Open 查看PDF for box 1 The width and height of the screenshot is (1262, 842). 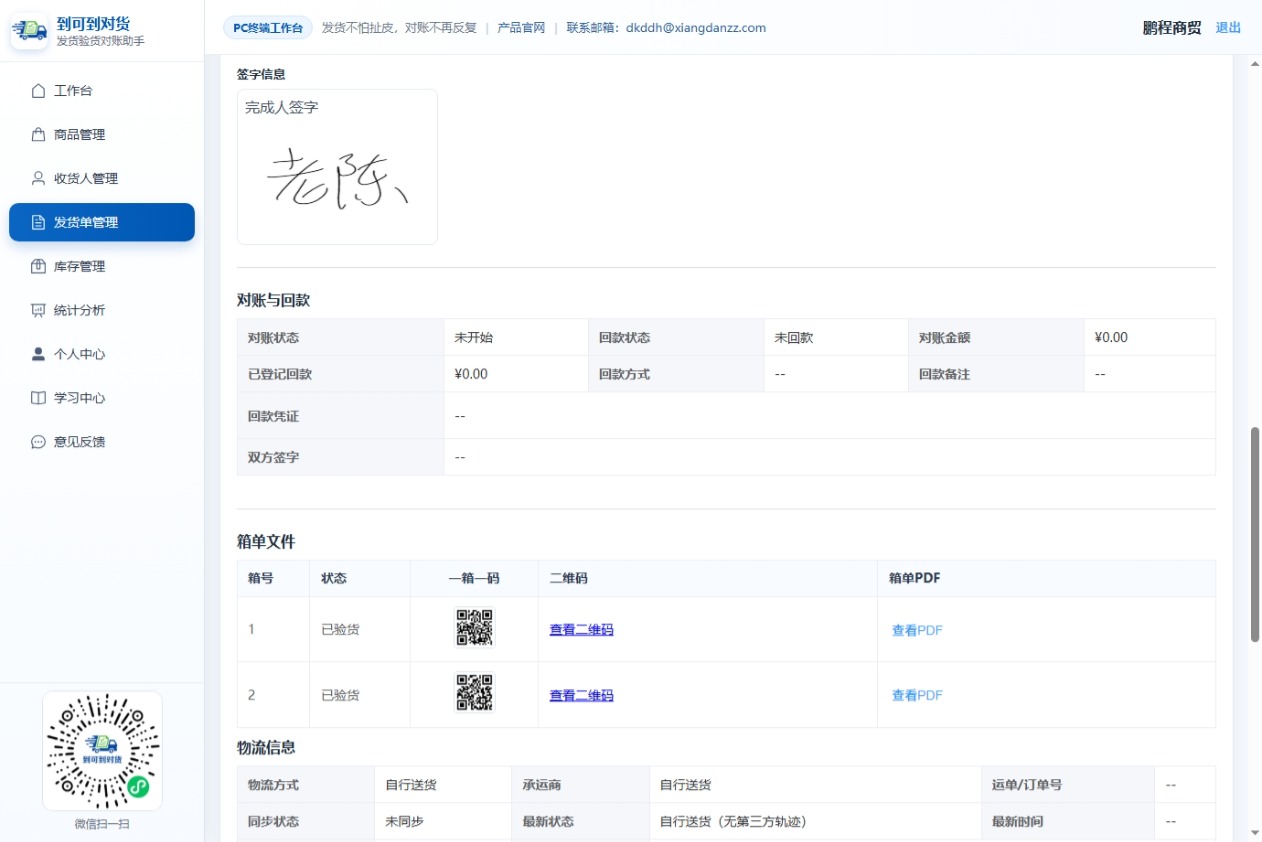click(917, 630)
